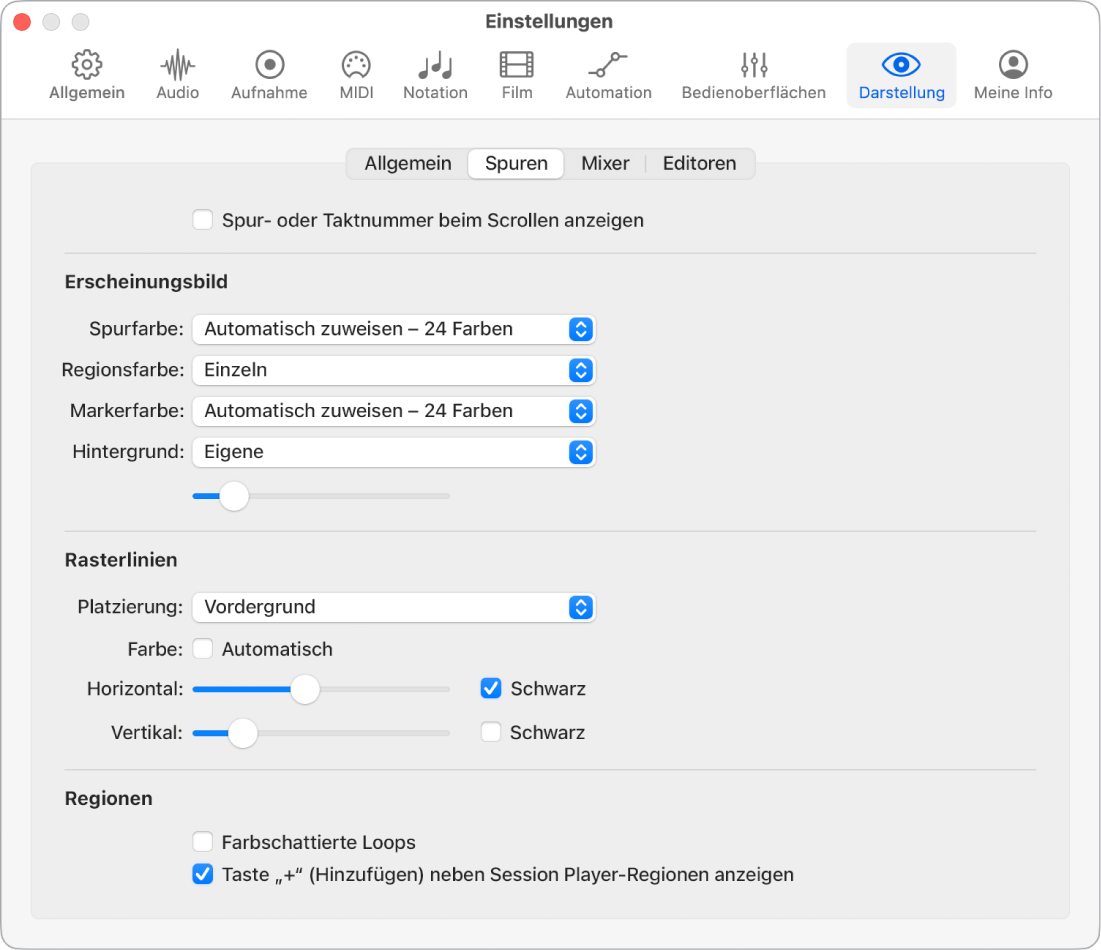The image size is (1101, 950).
Task: Switch to the Allgemein sub-tab
Action: click(408, 164)
